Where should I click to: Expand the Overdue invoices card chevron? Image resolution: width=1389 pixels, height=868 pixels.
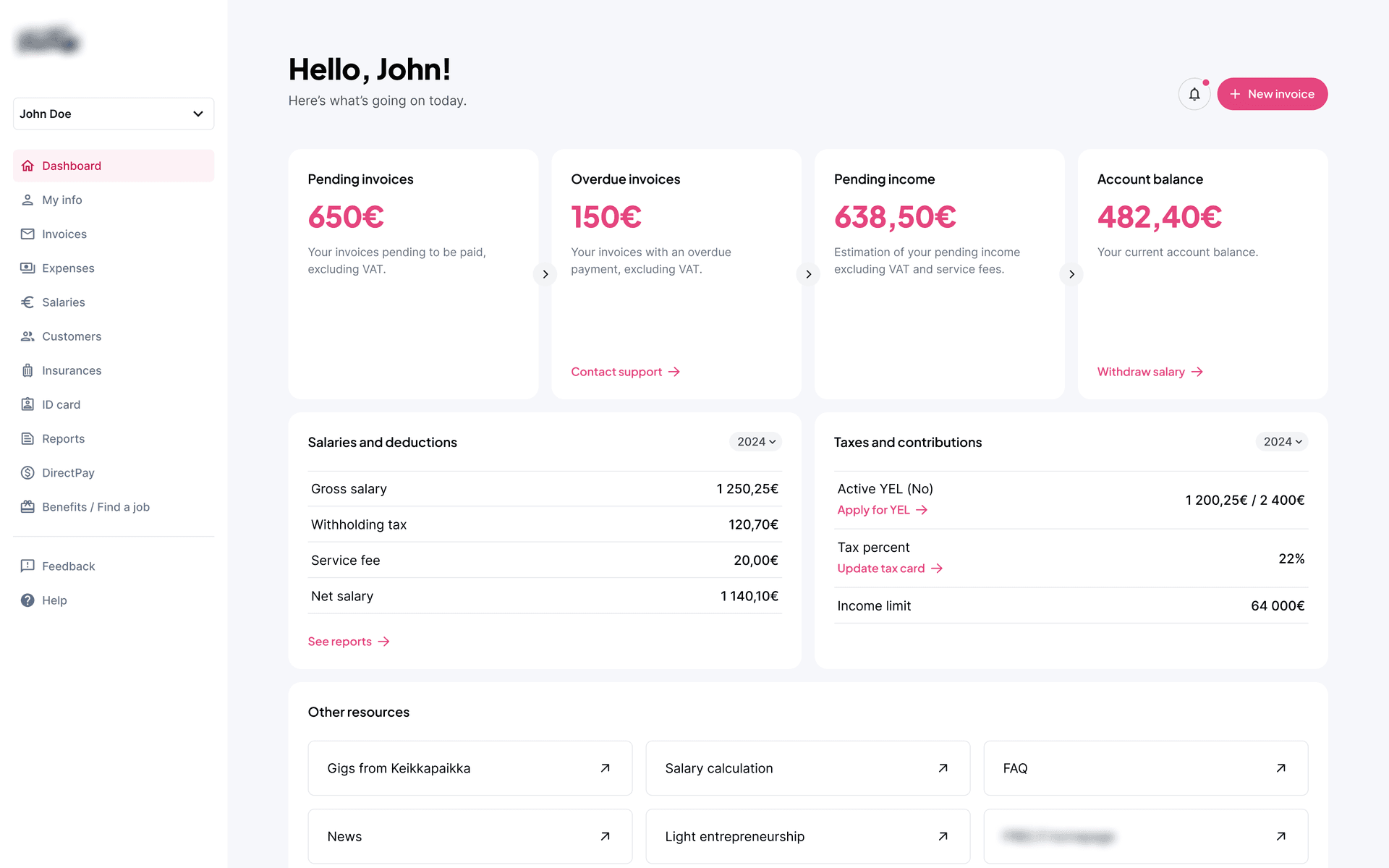click(x=808, y=274)
